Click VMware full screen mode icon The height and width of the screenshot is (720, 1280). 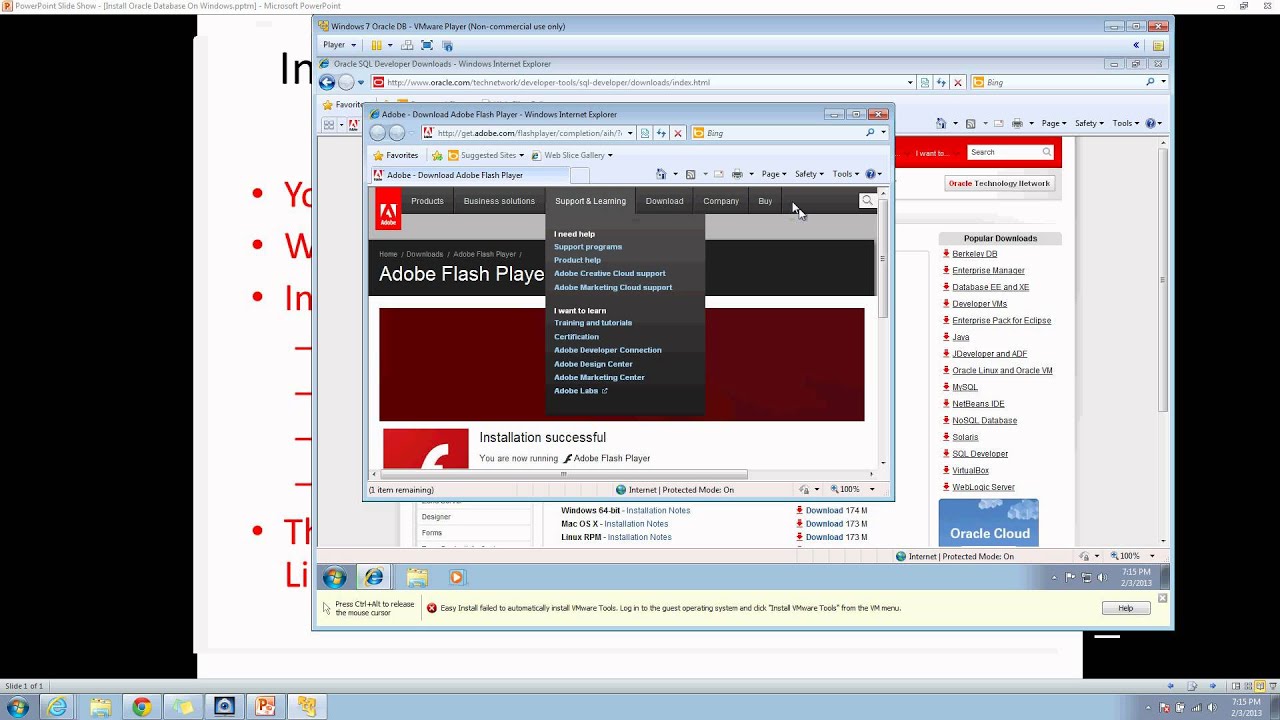[427, 45]
